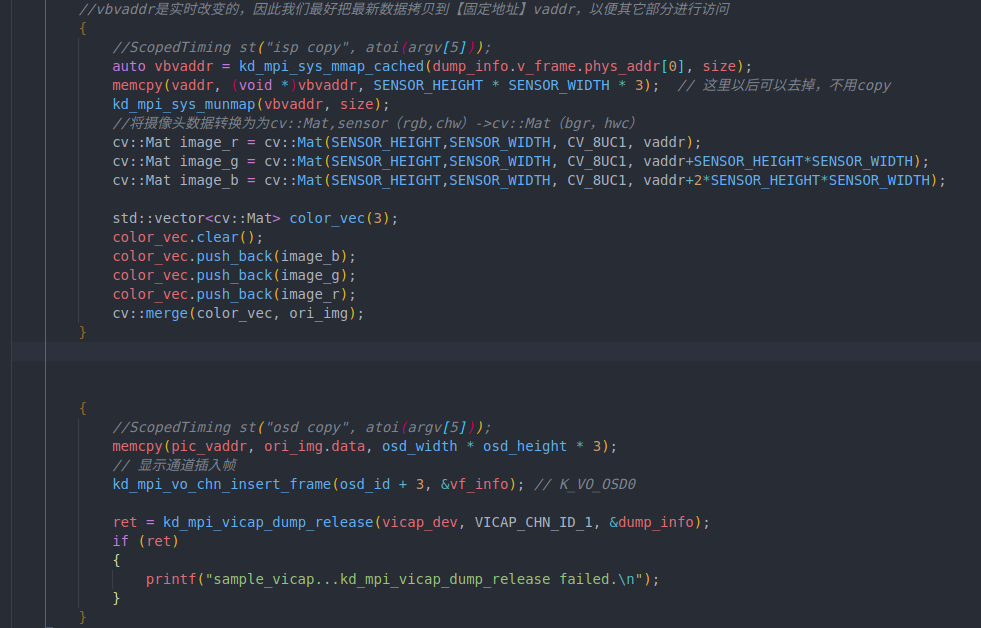This screenshot has width=981, height=628.
Task: Click the kd_mpi_vicap_dump_release assignment line
Action: pyautogui.click(x=411, y=522)
